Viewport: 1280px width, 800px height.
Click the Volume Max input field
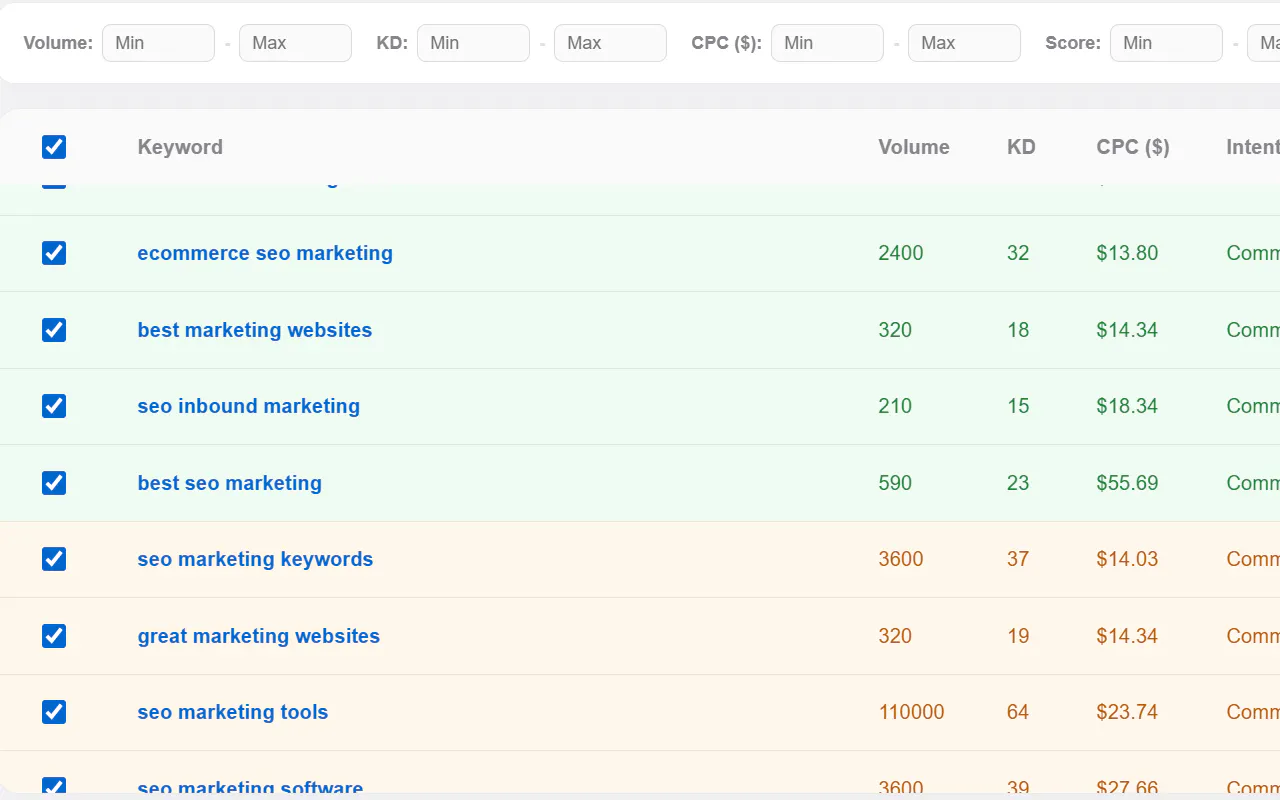pyautogui.click(x=295, y=43)
